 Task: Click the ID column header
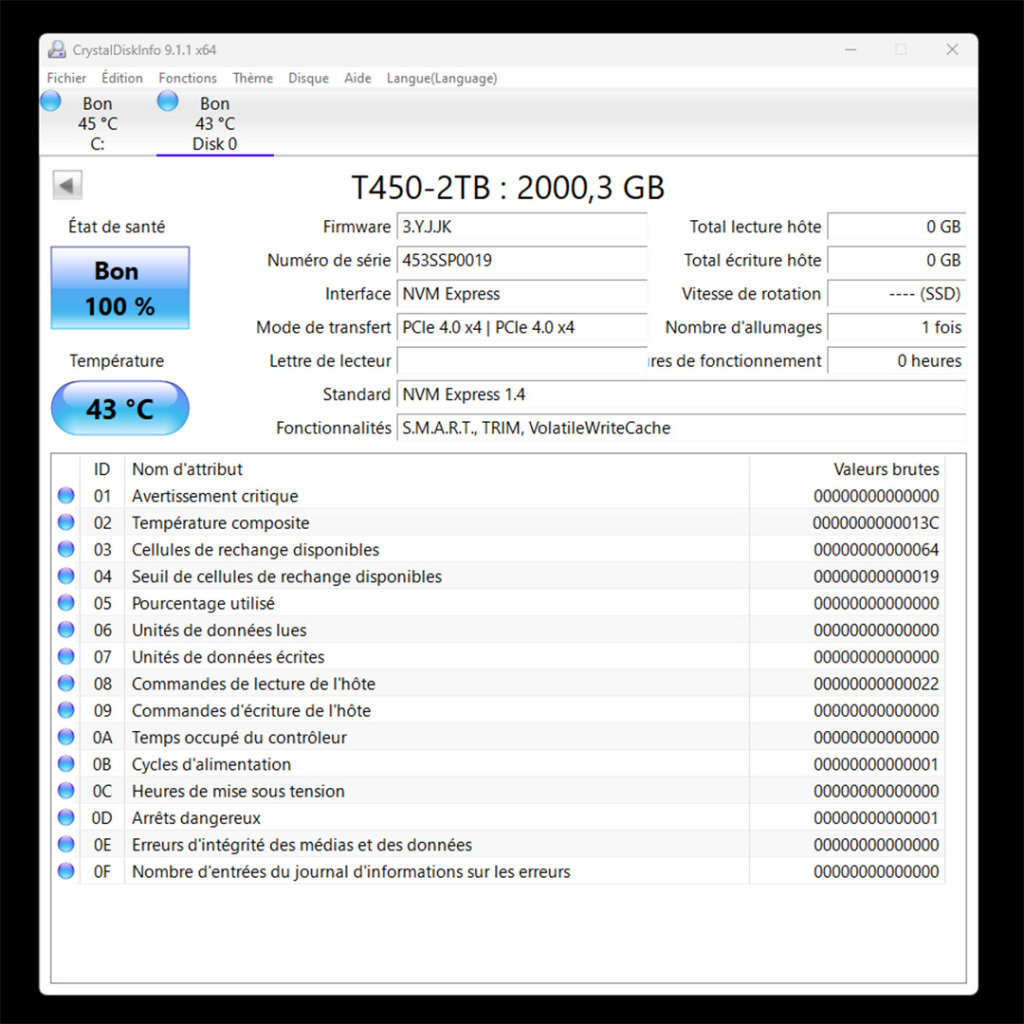102,469
